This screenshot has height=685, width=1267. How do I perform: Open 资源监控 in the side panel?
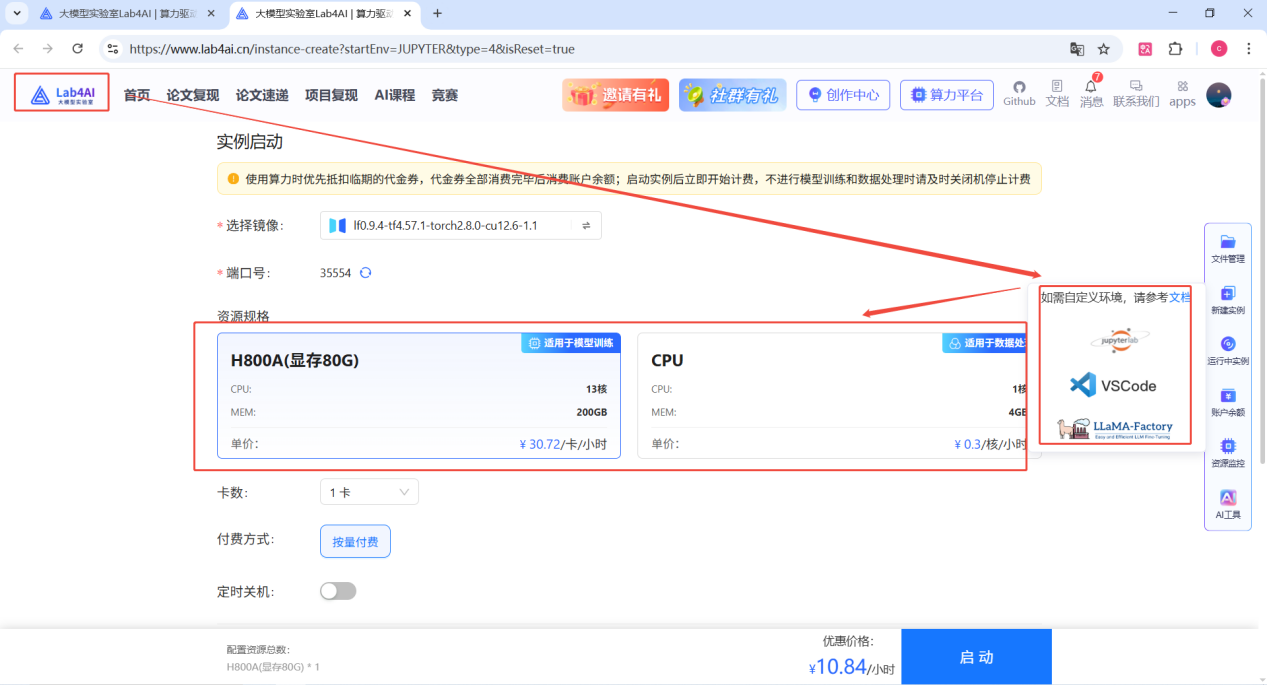(x=1228, y=453)
